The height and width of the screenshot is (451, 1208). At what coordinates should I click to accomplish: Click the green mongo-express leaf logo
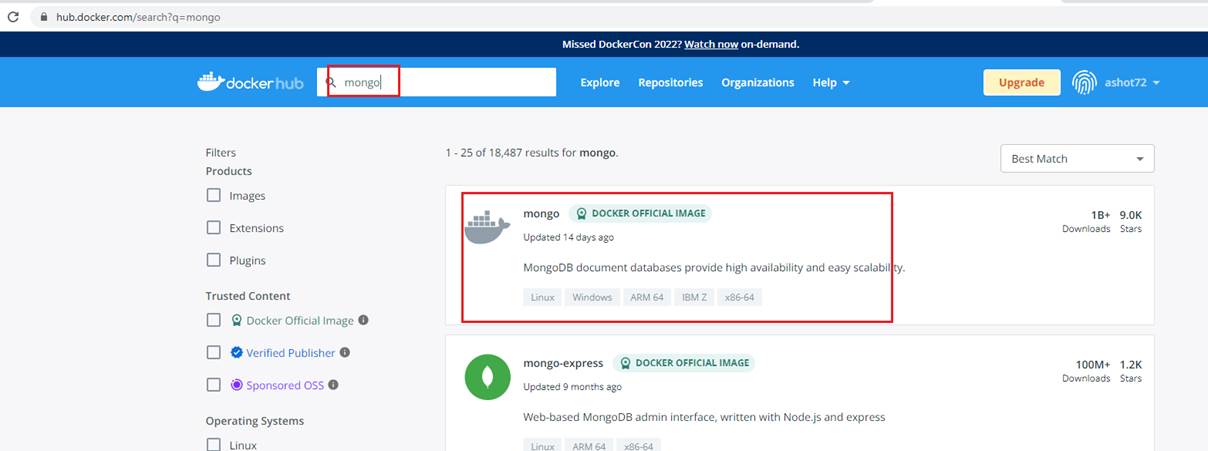click(x=487, y=377)
